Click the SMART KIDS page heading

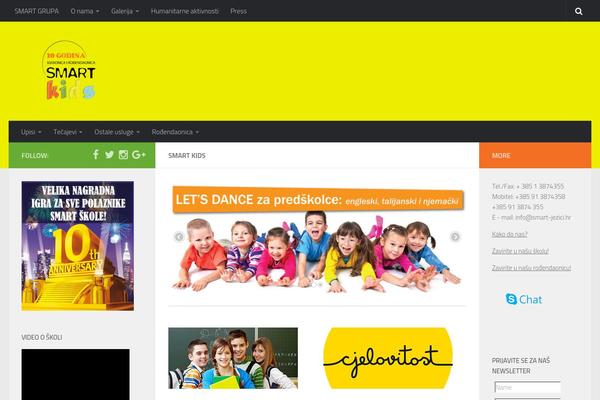click(x=187, y=155)
